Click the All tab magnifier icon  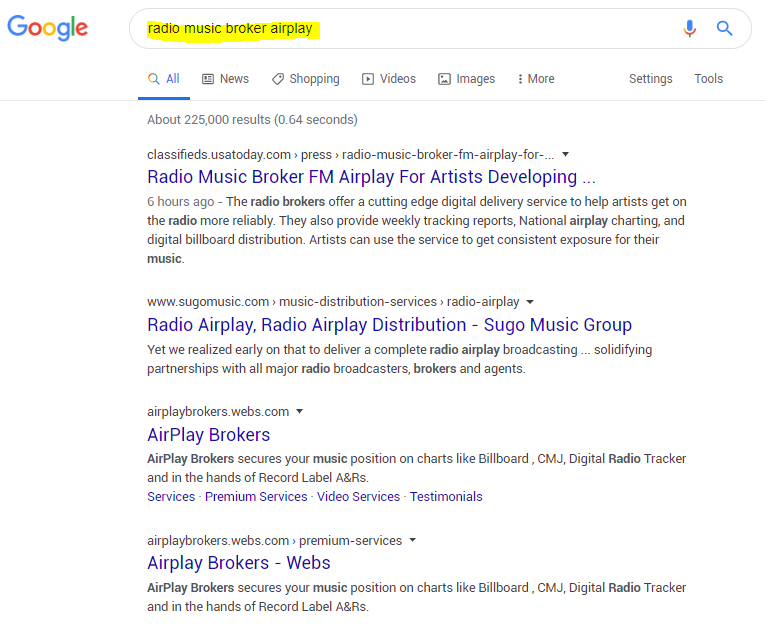(153, 79)
